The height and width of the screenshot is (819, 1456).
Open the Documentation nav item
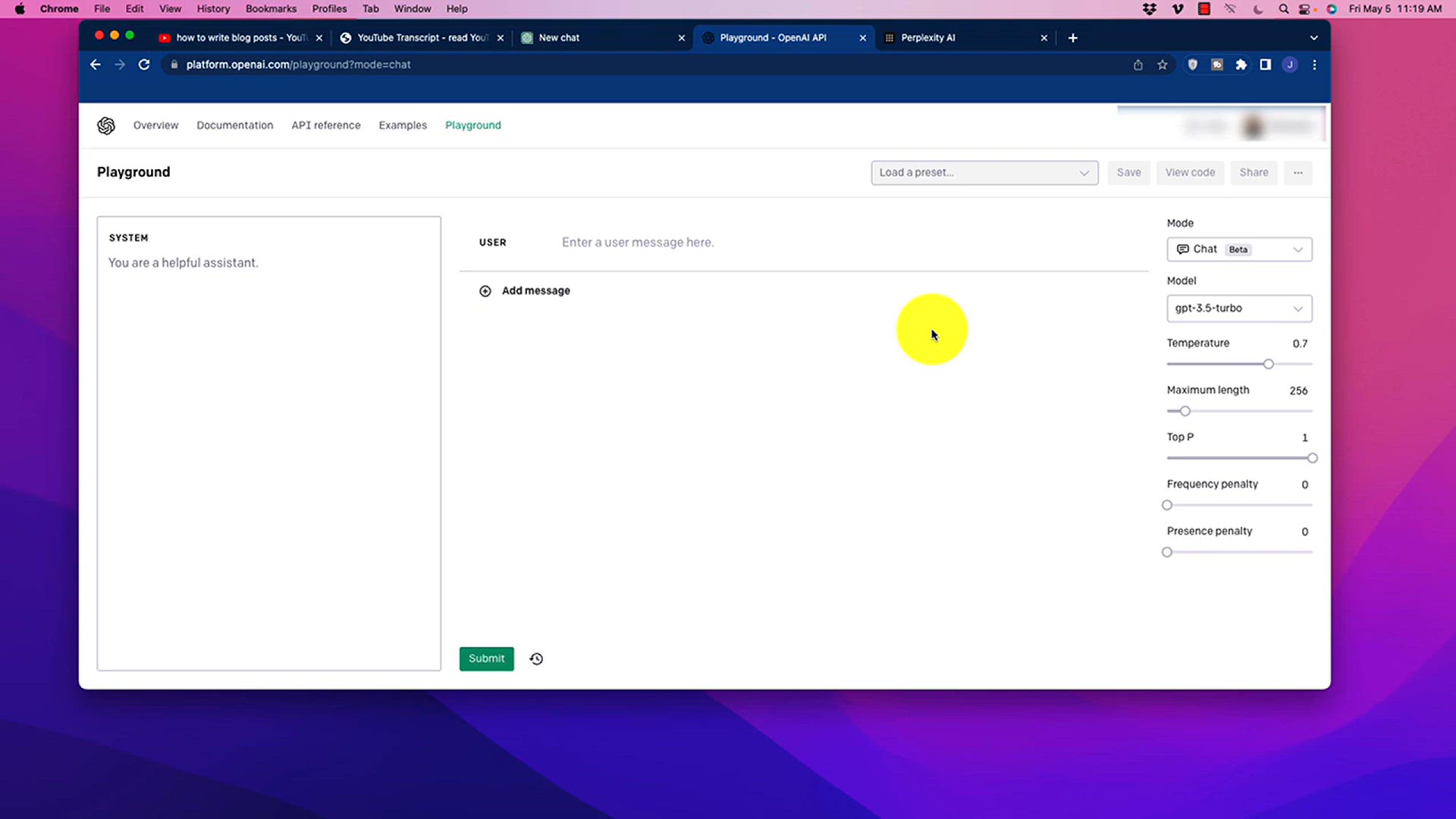pyautogui.click(x=234, y=126)
